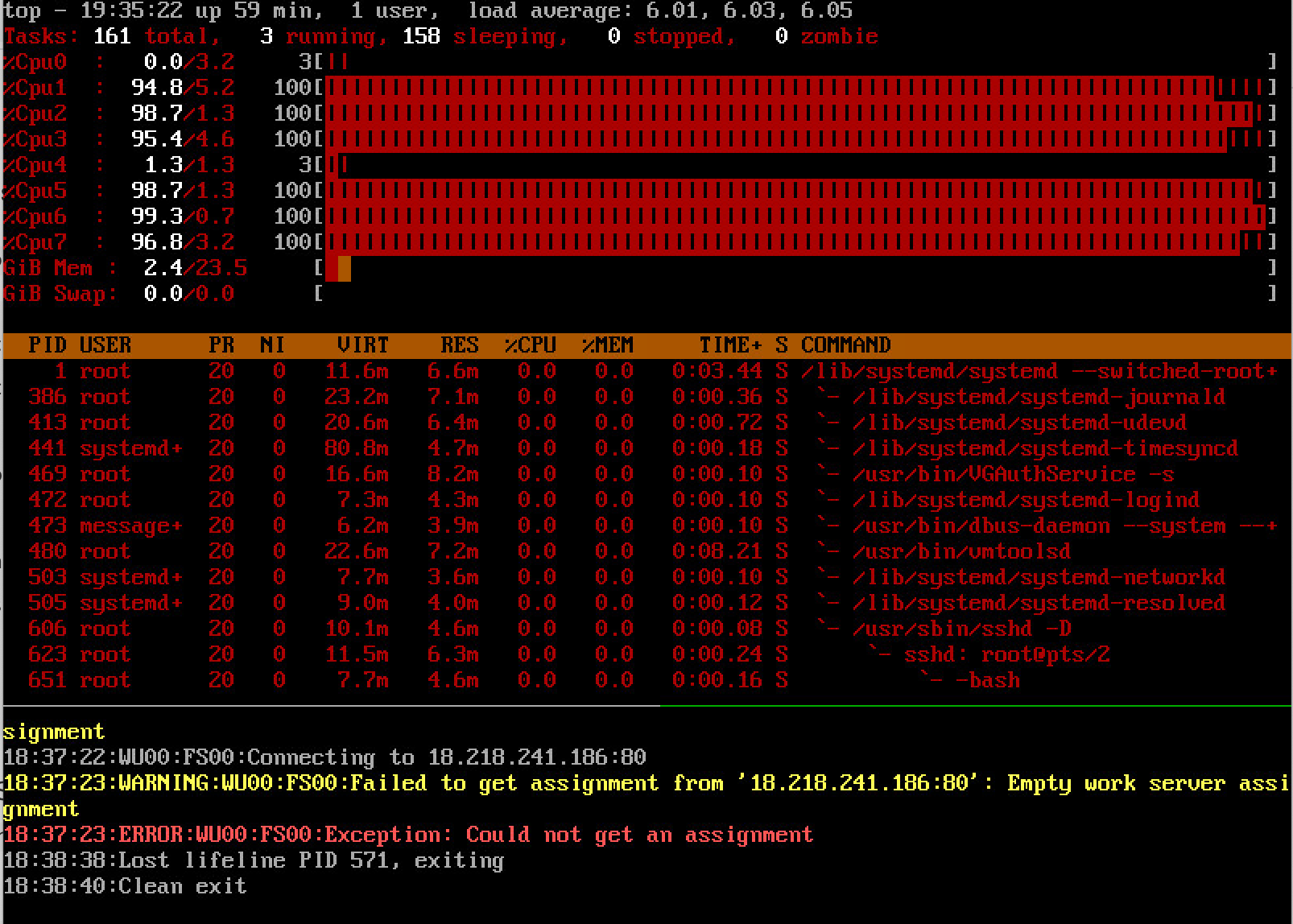
Task: Click the Lost lifeline PID 571 line
Action: (x=254, y=860)
